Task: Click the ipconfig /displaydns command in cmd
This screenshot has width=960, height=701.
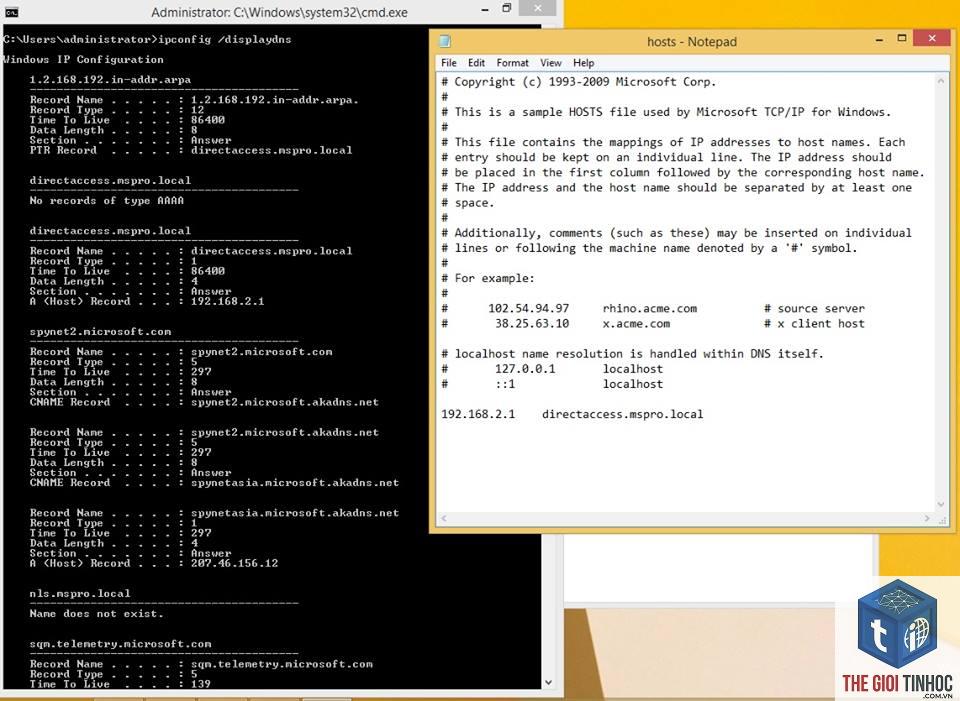Action: pos(225,39)
